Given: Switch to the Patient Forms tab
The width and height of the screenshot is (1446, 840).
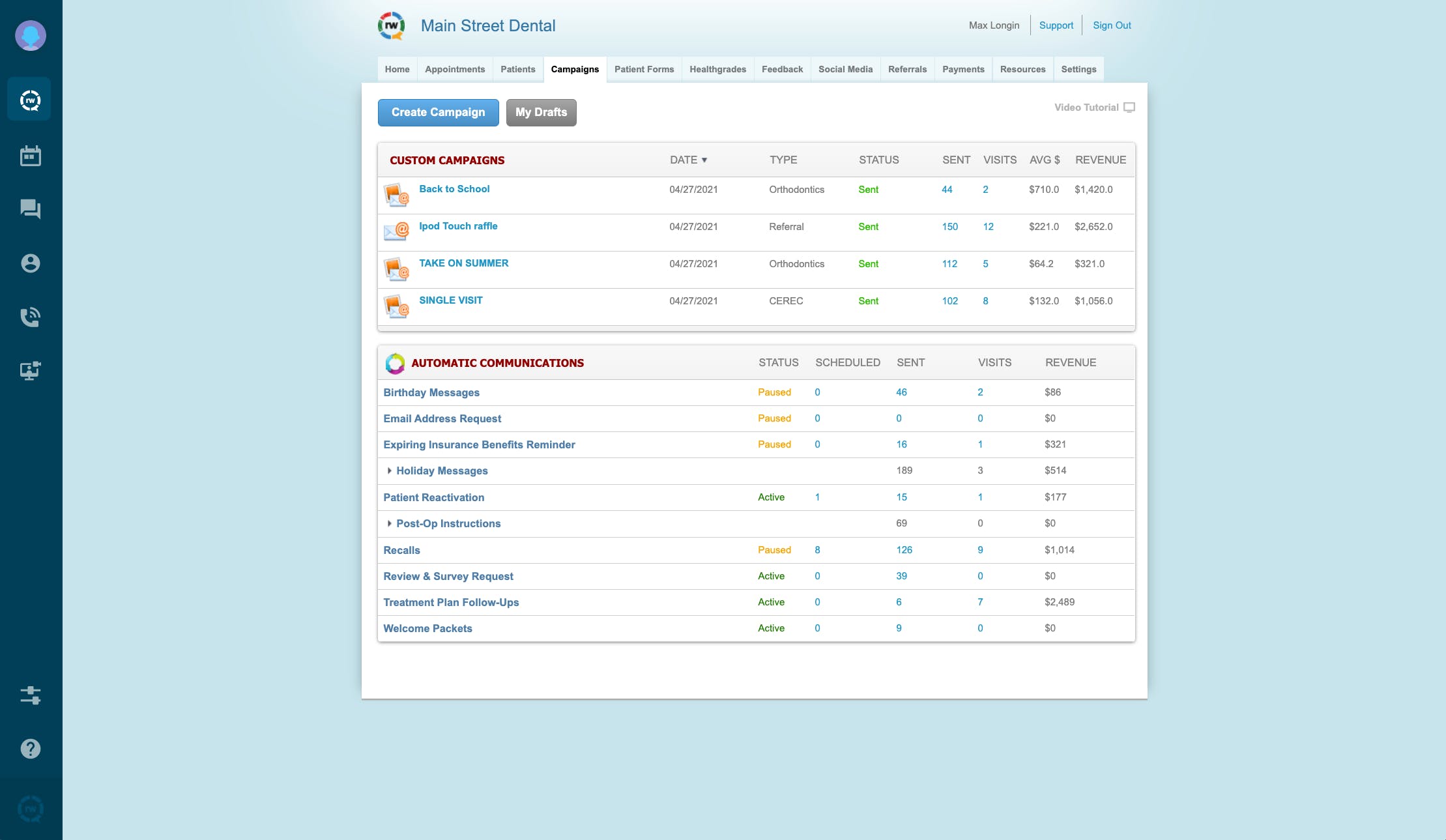Looking at the screenshot, I should click(x=644, y=69).
